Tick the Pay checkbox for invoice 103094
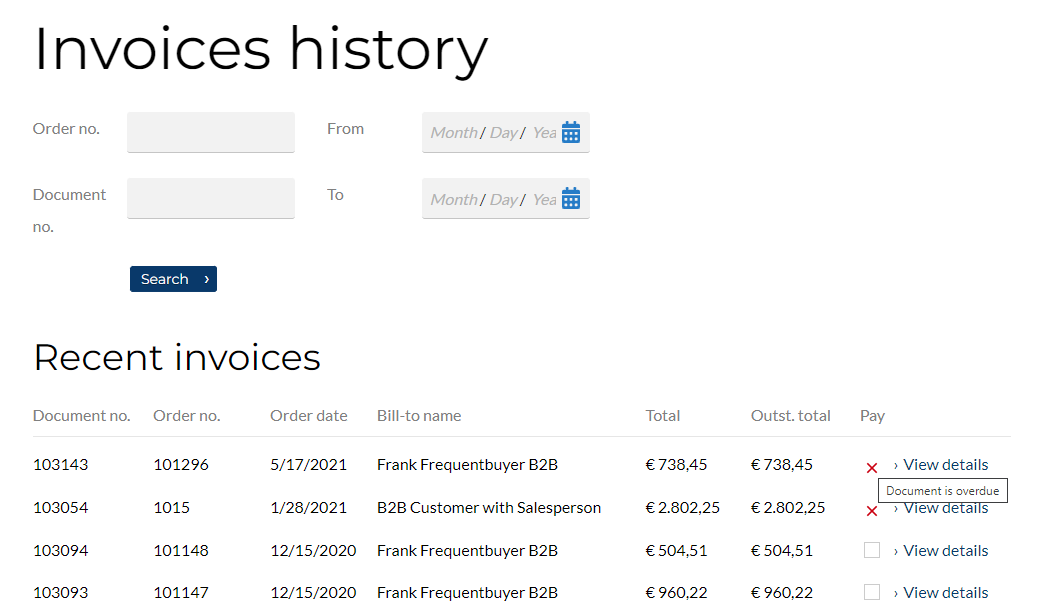Image resolution: width=1045 pixels, height=614 pixels. click(872, 550)
